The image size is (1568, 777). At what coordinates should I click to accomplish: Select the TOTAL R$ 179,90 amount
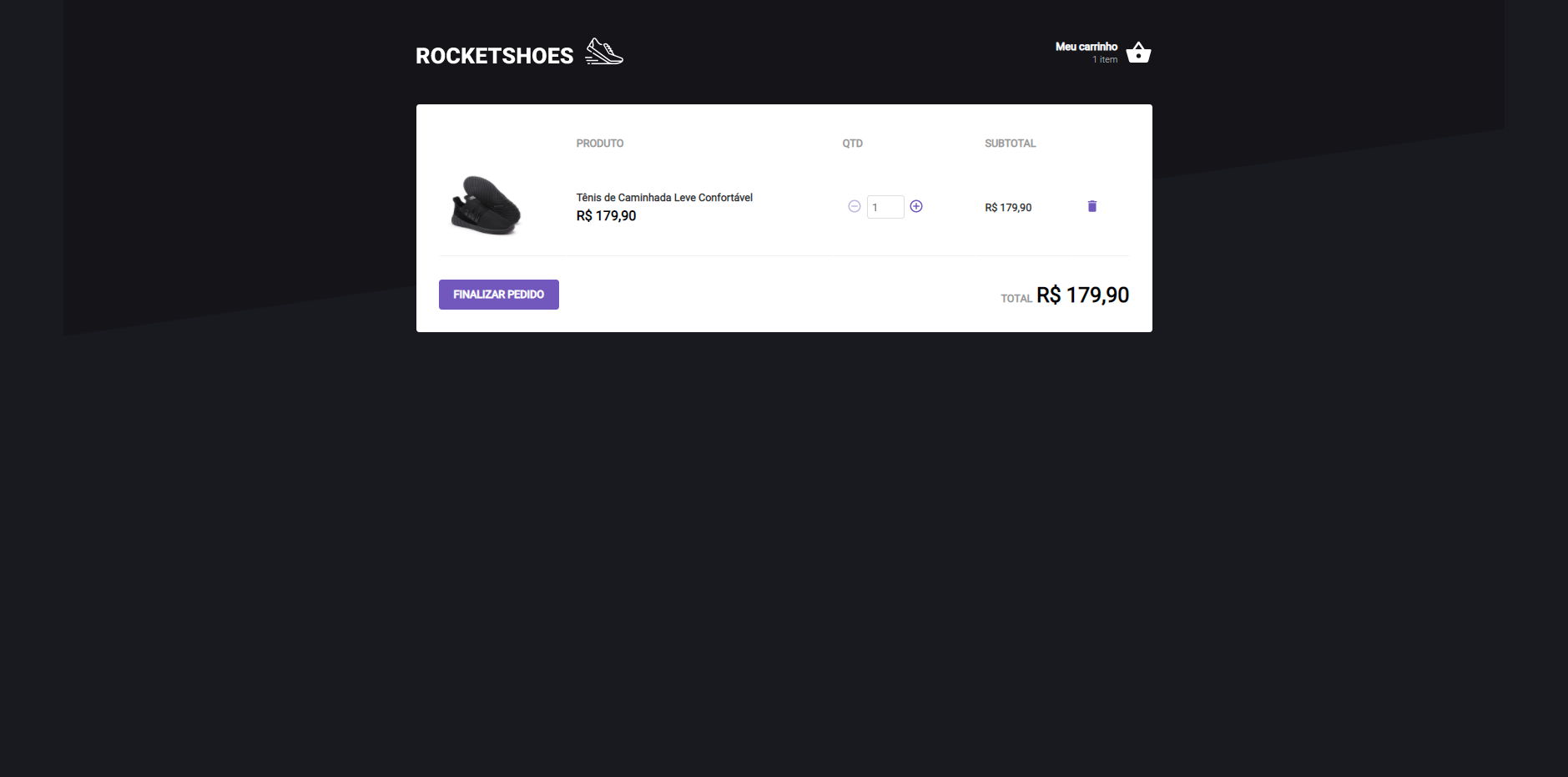click(x=1081, y=295)
